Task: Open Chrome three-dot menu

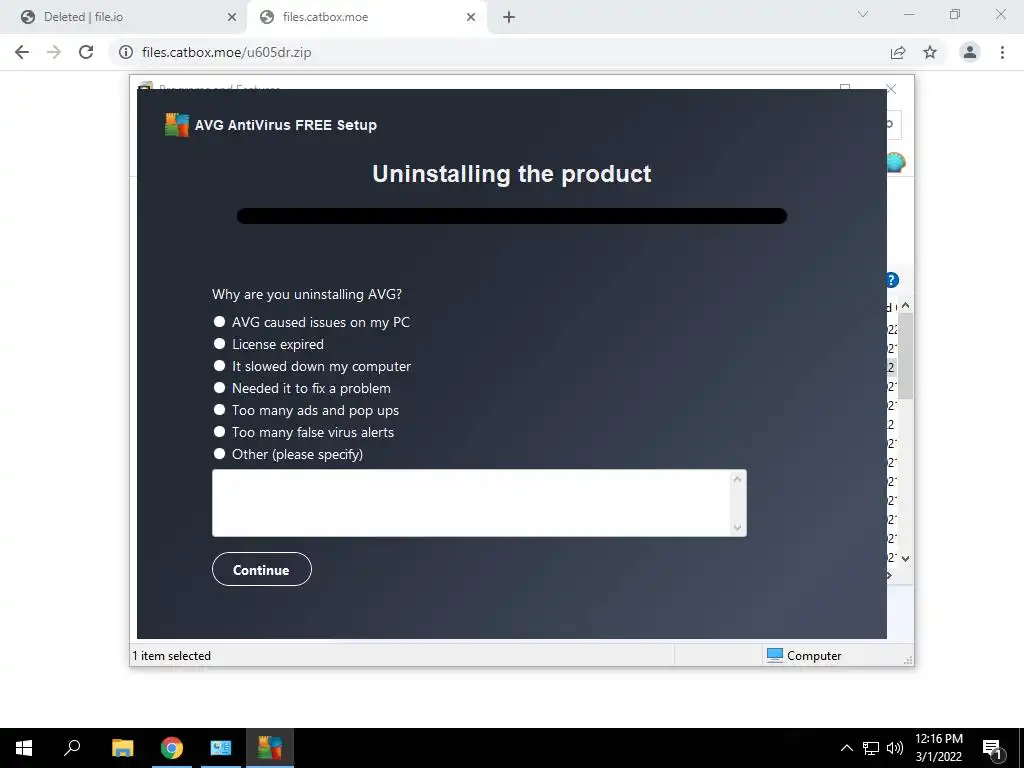Action: point(1002,52)
